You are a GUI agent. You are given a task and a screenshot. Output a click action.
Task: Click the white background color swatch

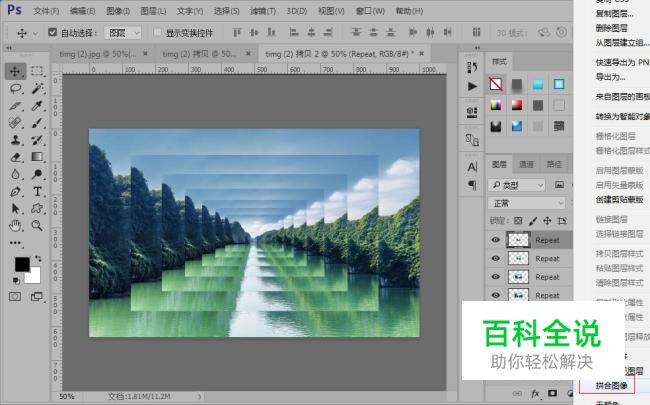(x=35, y=278)
